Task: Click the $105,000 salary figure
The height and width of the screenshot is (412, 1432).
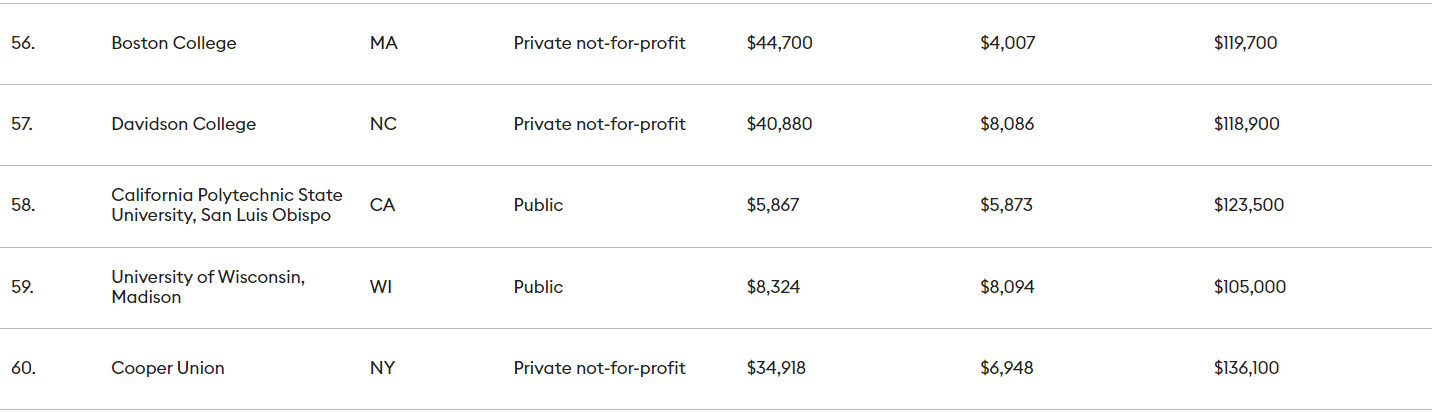Action: pos(1249,287)
